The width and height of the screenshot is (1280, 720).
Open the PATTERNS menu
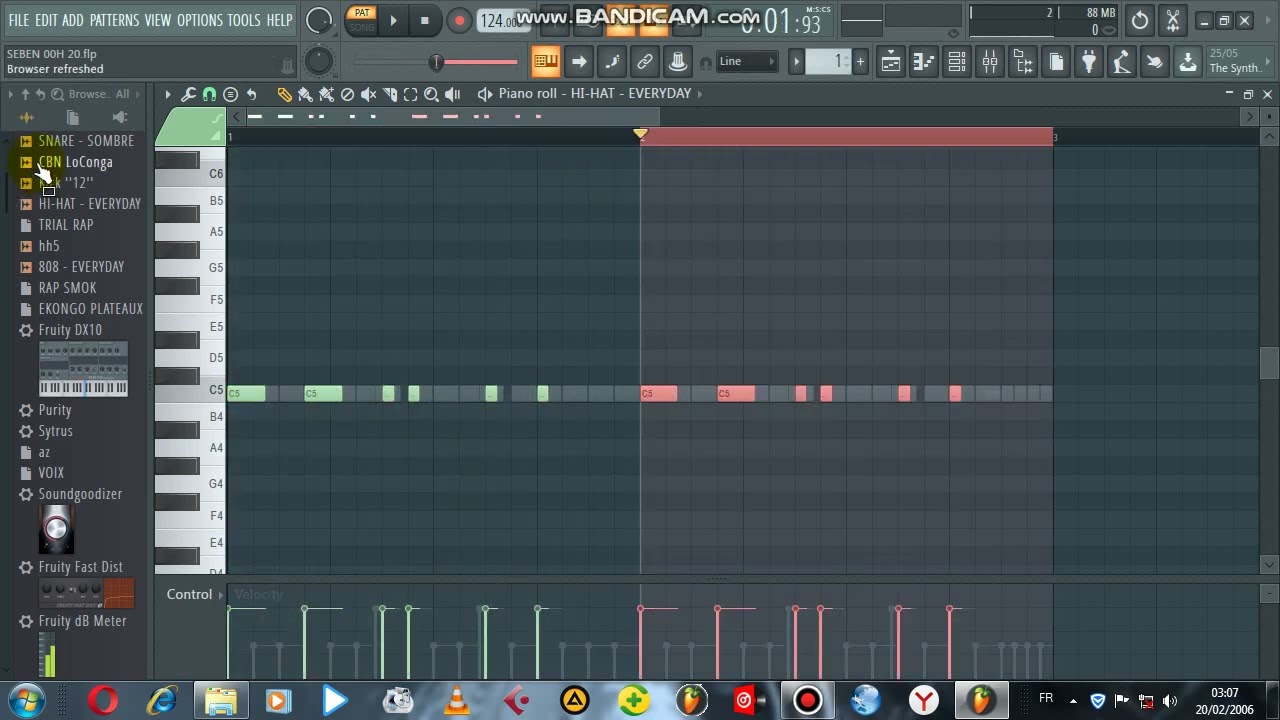(114, 20)
